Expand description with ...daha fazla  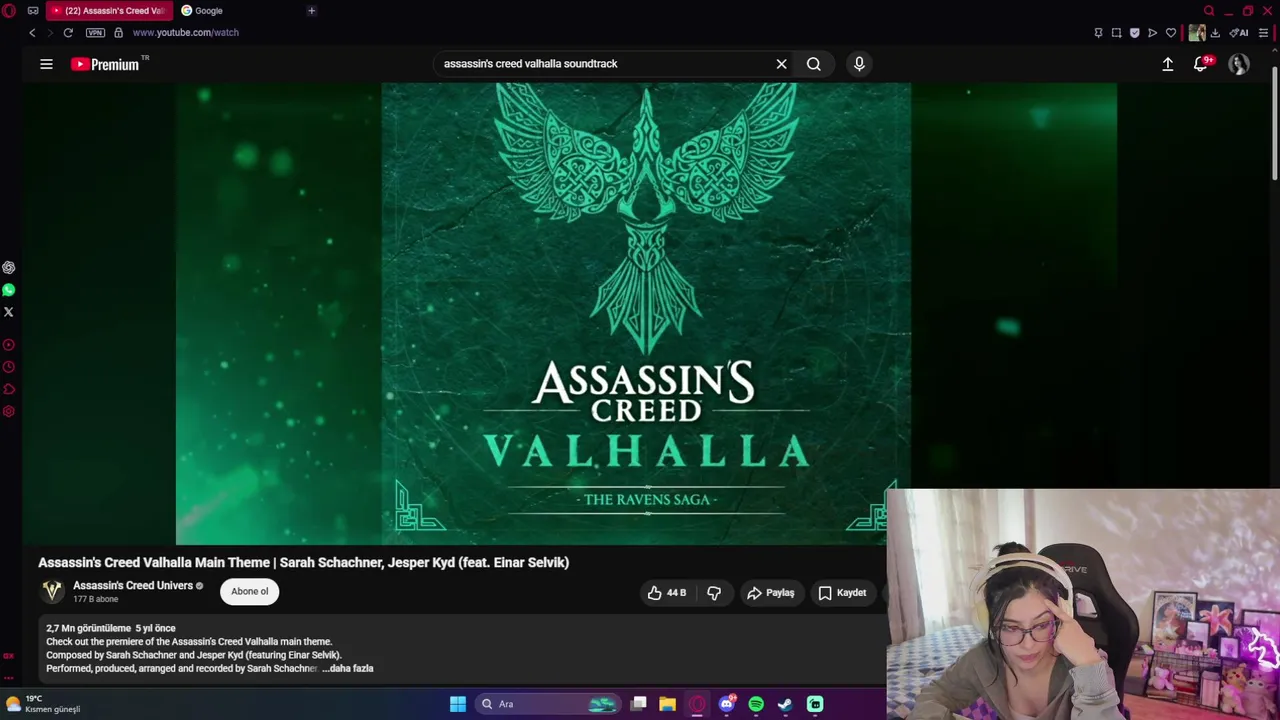348,668
